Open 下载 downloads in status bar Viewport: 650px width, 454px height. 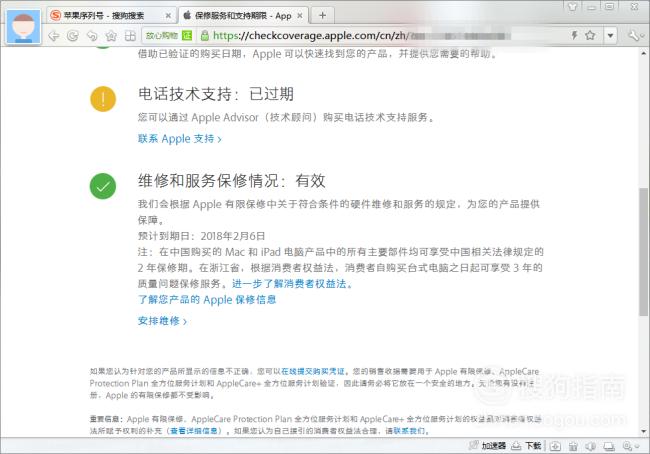point(526,446)
